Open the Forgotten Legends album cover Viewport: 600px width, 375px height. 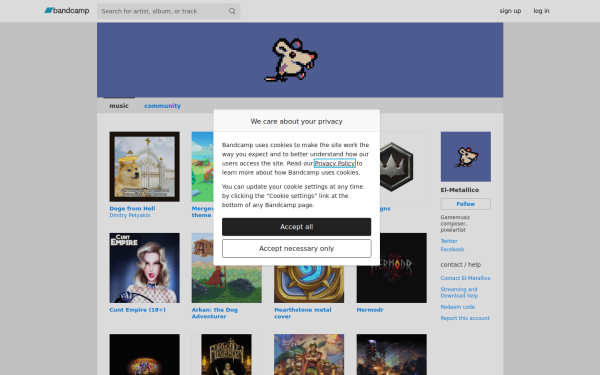227,354
